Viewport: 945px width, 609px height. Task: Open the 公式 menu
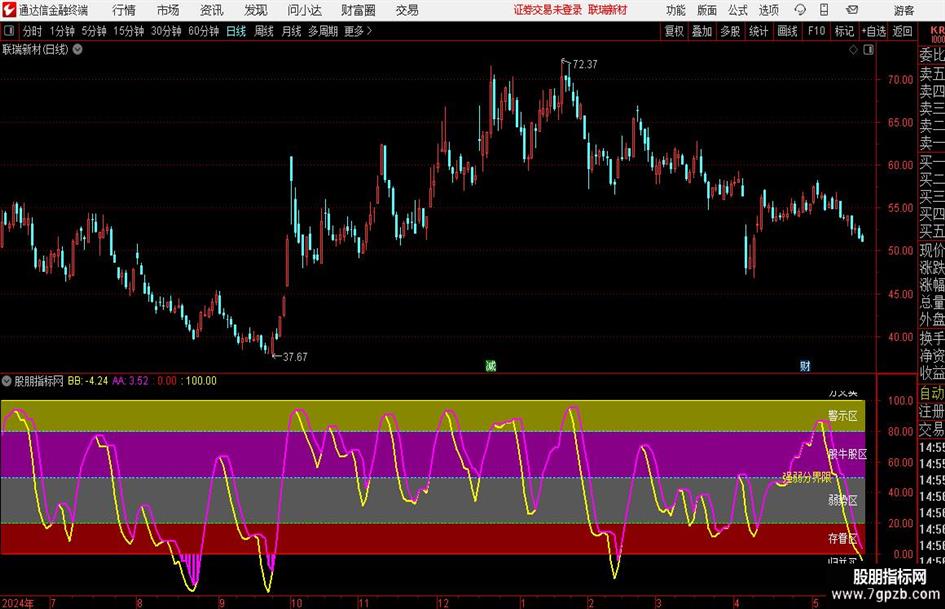click(x=737, y=10)
